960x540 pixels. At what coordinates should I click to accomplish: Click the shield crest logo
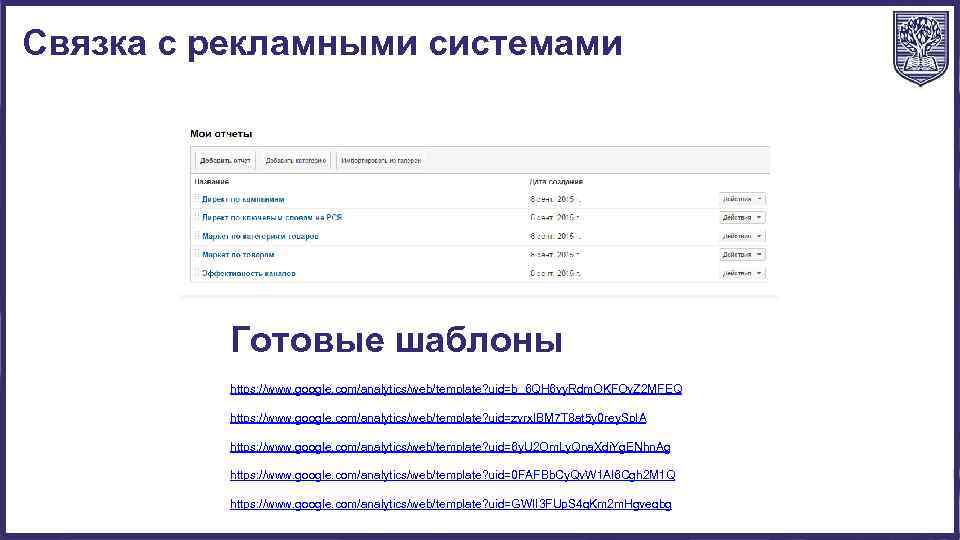point(920,48)
